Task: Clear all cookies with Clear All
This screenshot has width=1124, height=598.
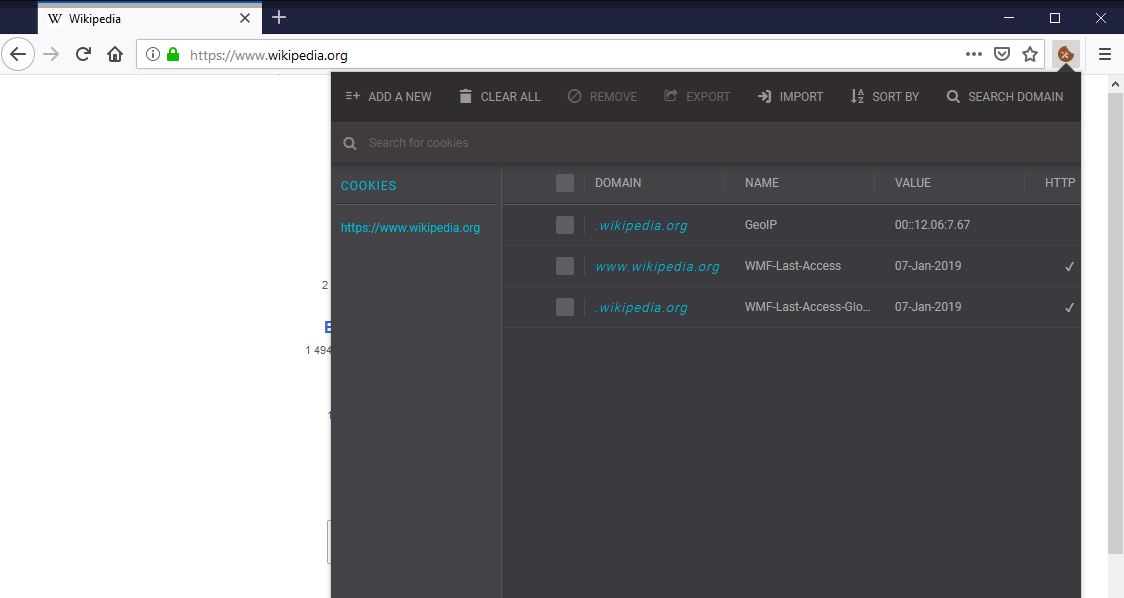Action: pyautogui.click(x=500, y=97)
